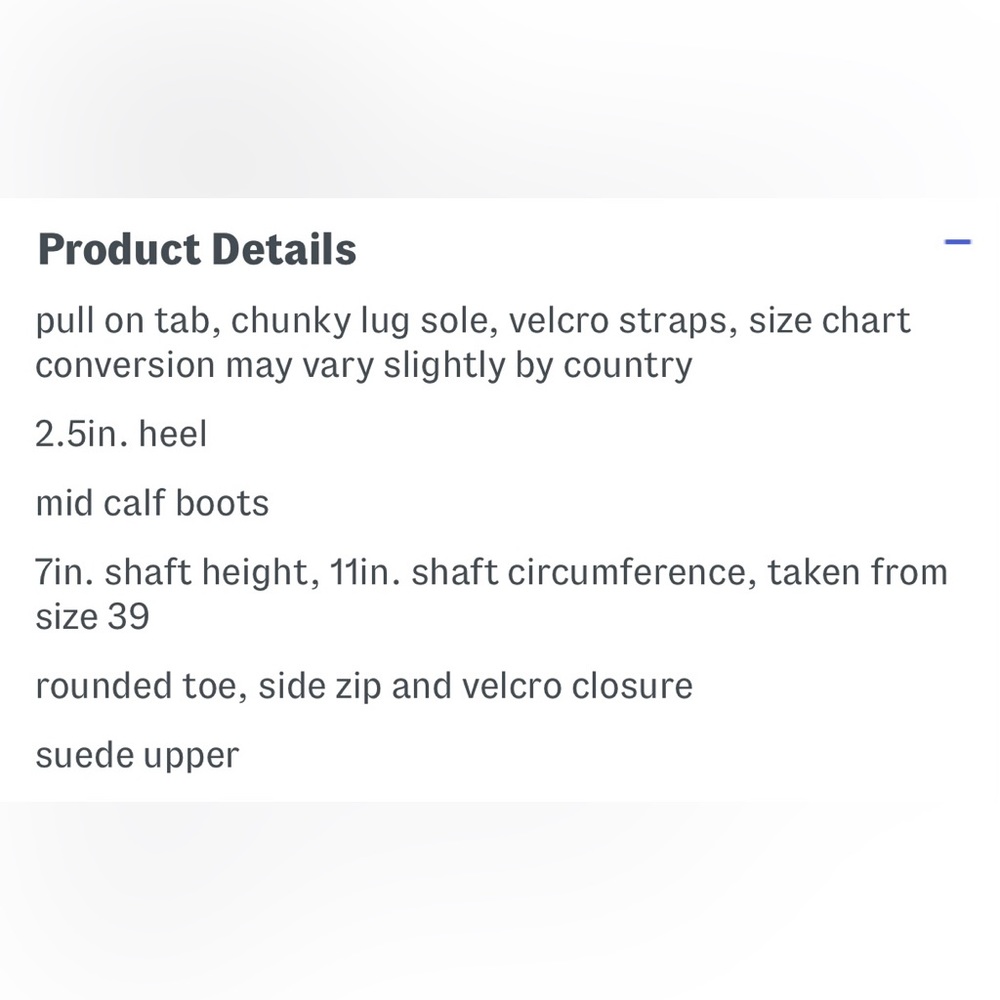Click the 'size 39' text
This screenshot has width=1000, height=1000.
click(x=92, y=617)
